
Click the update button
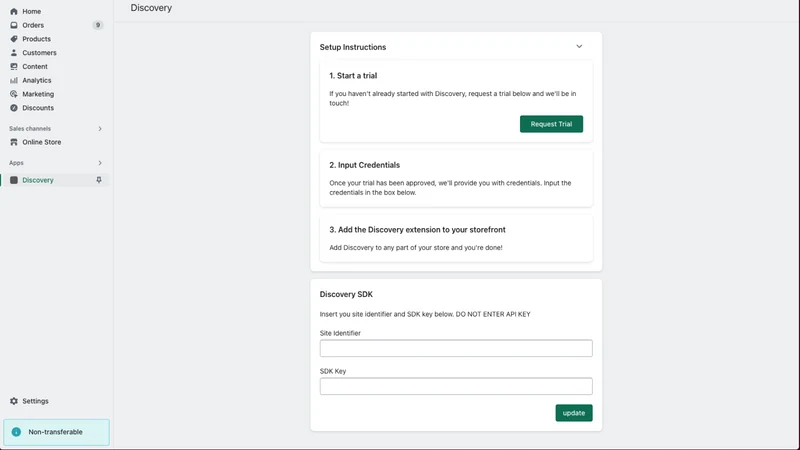(x=574, y=413)
